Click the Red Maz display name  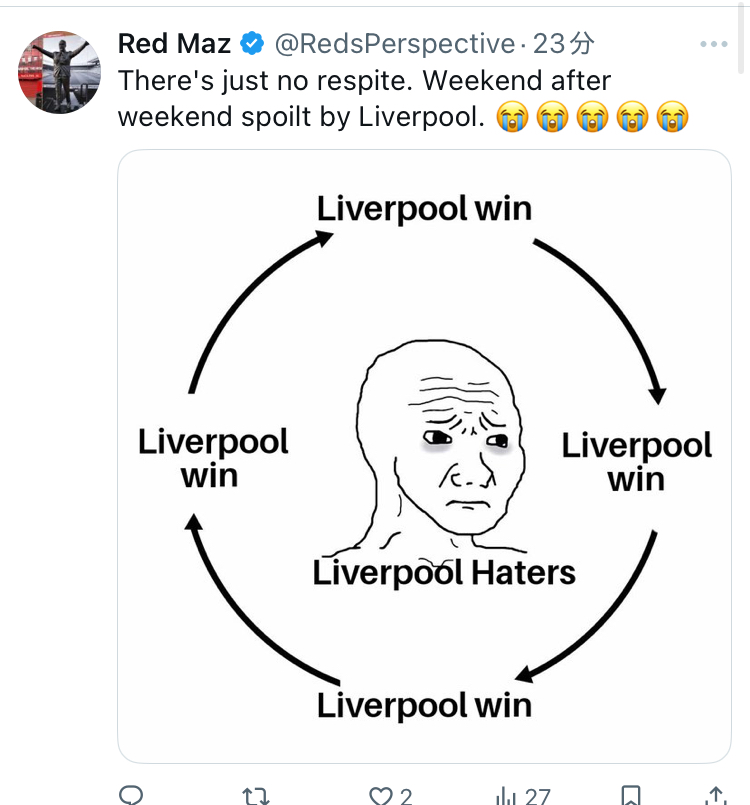(174, 44)
